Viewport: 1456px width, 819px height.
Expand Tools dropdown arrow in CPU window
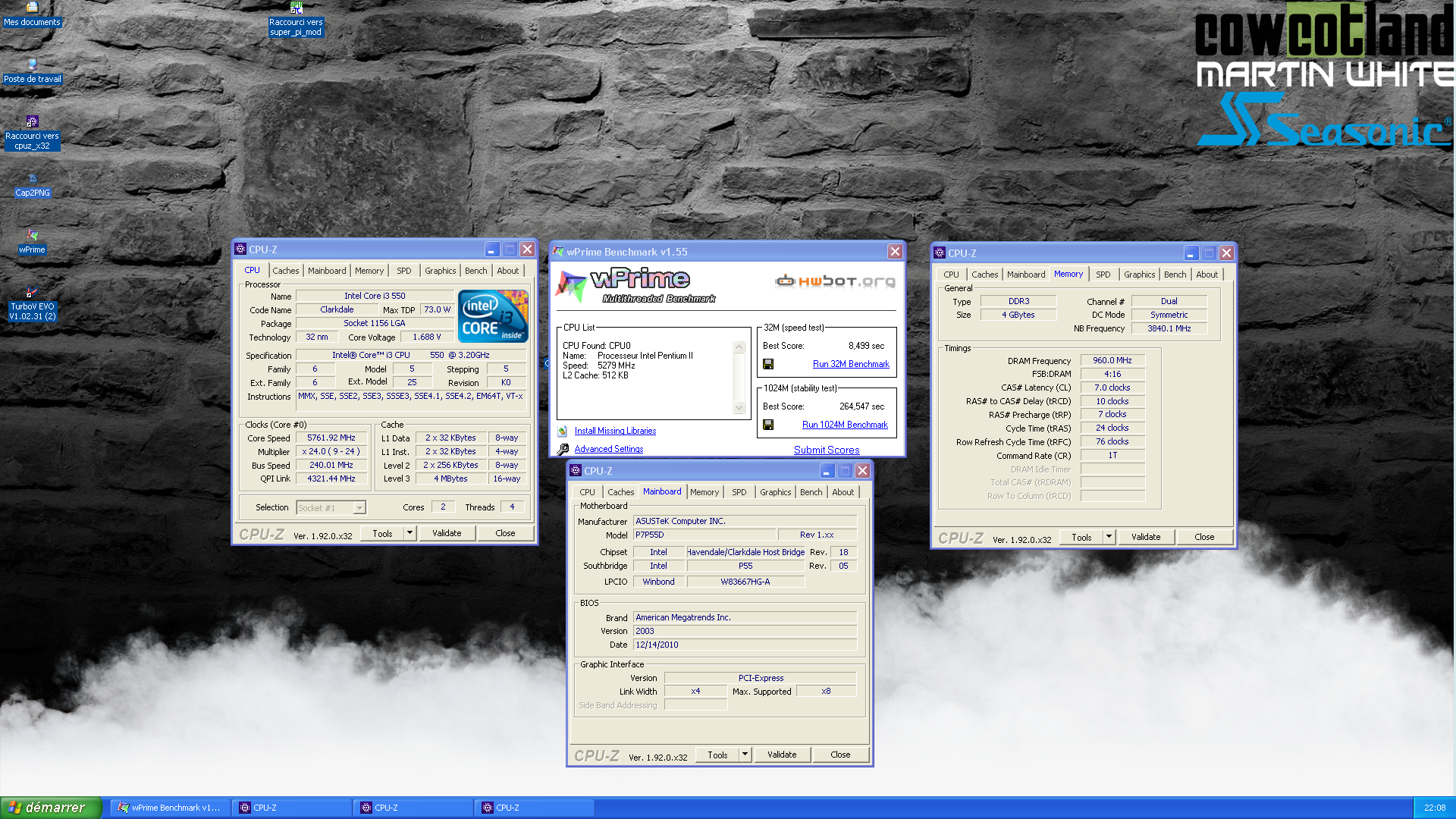coord(409,533)
